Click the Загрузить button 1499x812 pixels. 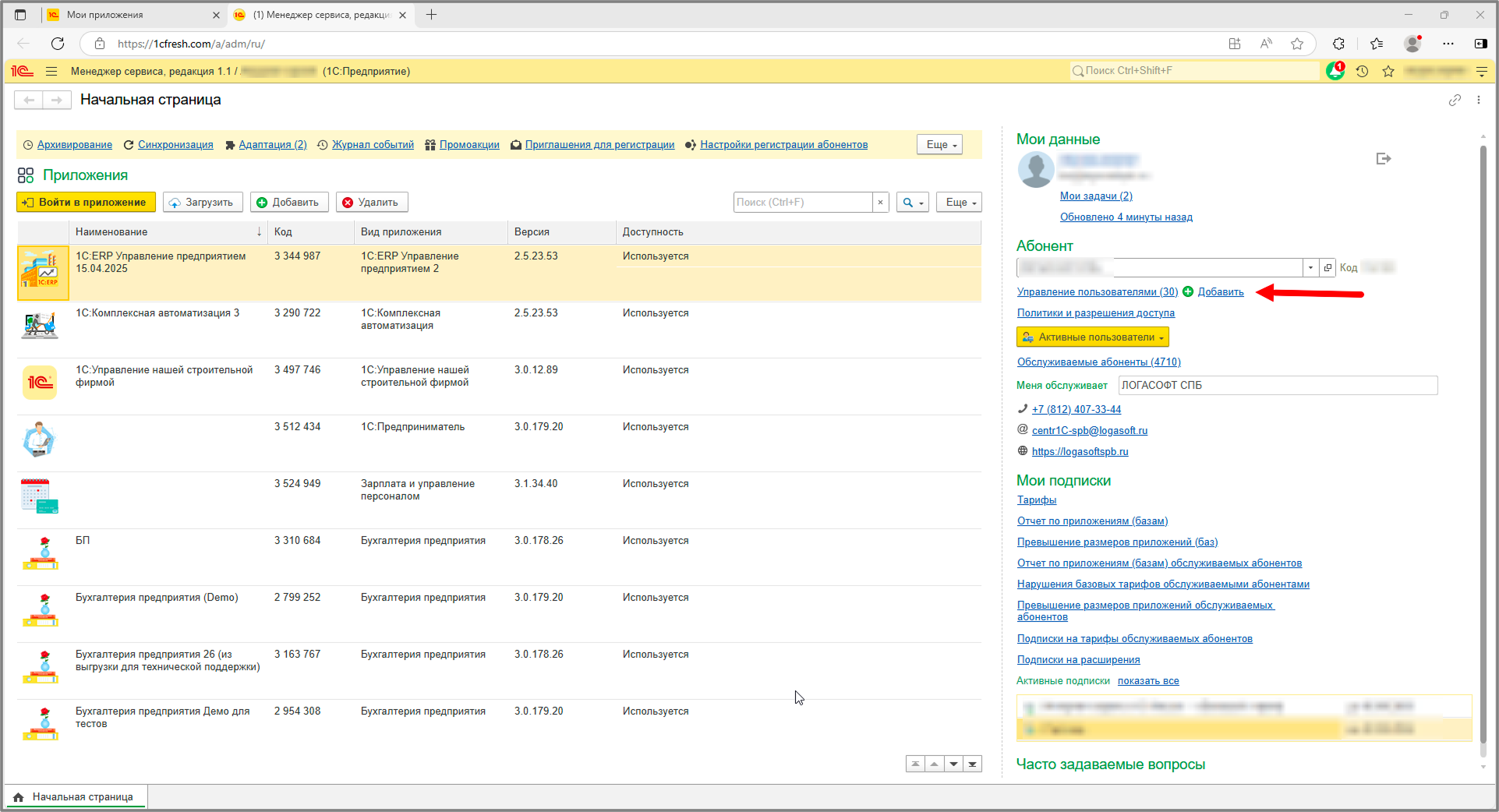(x=203, y=203)
